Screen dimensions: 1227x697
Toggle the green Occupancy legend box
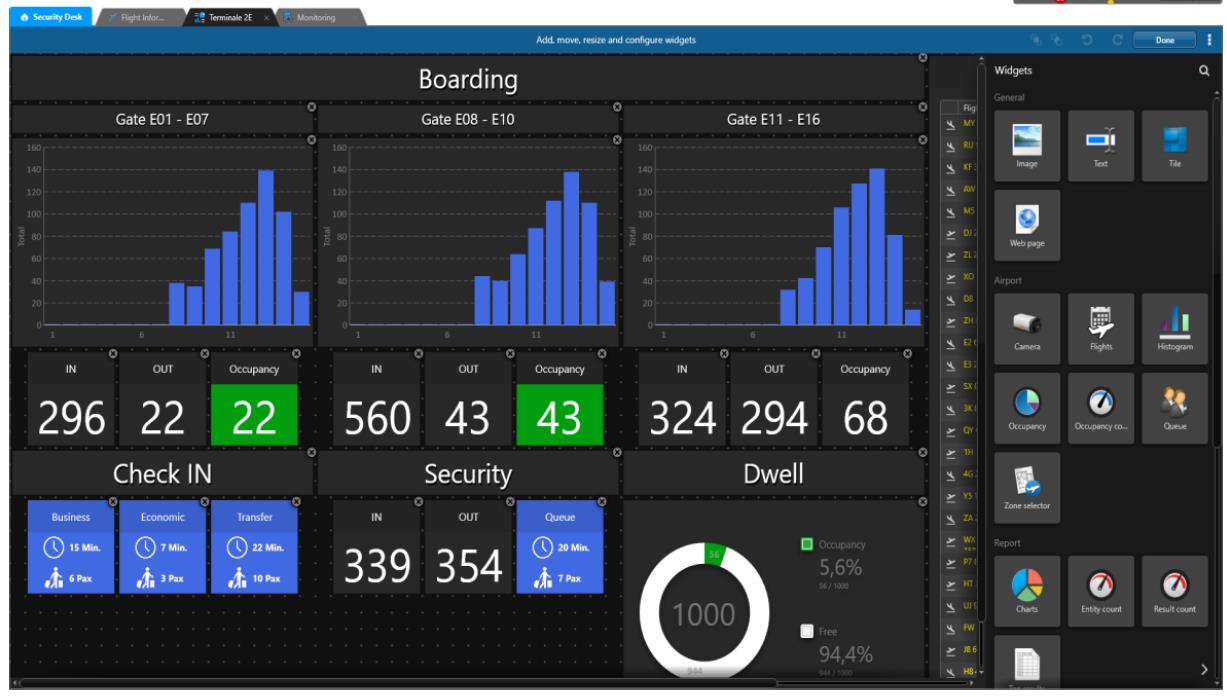(807, 545)
